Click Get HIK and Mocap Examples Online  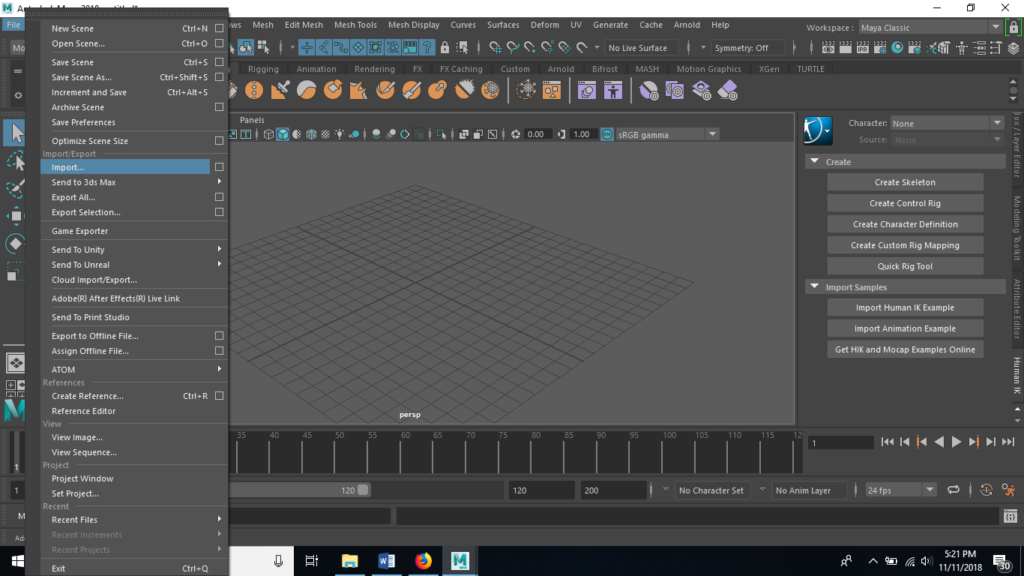(904, 349)
